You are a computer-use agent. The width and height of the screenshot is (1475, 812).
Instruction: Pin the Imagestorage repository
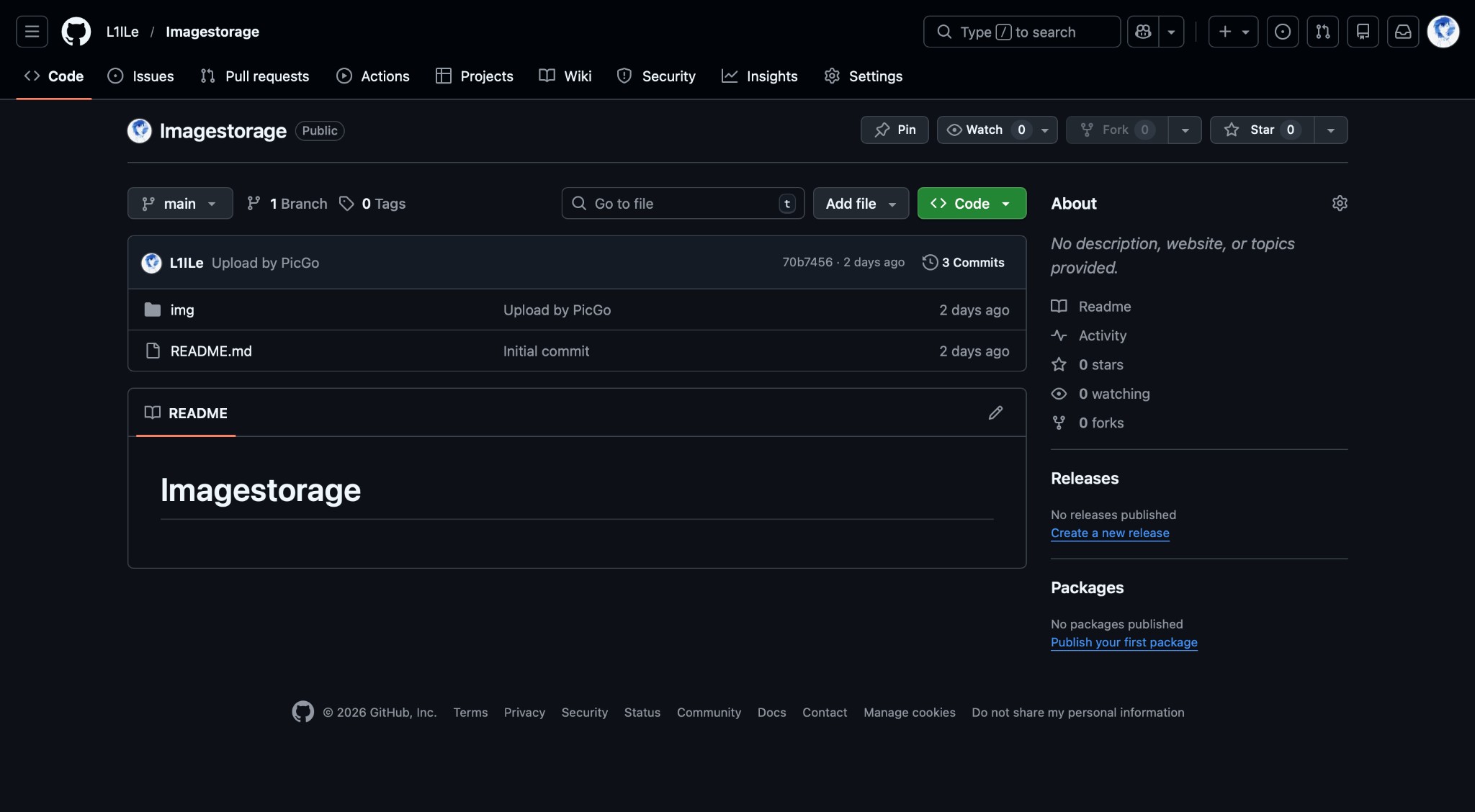pos(895,130)
